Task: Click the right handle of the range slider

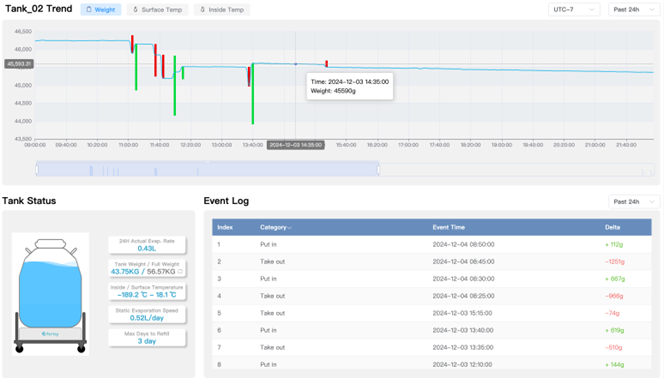Action: coord(379,169)
